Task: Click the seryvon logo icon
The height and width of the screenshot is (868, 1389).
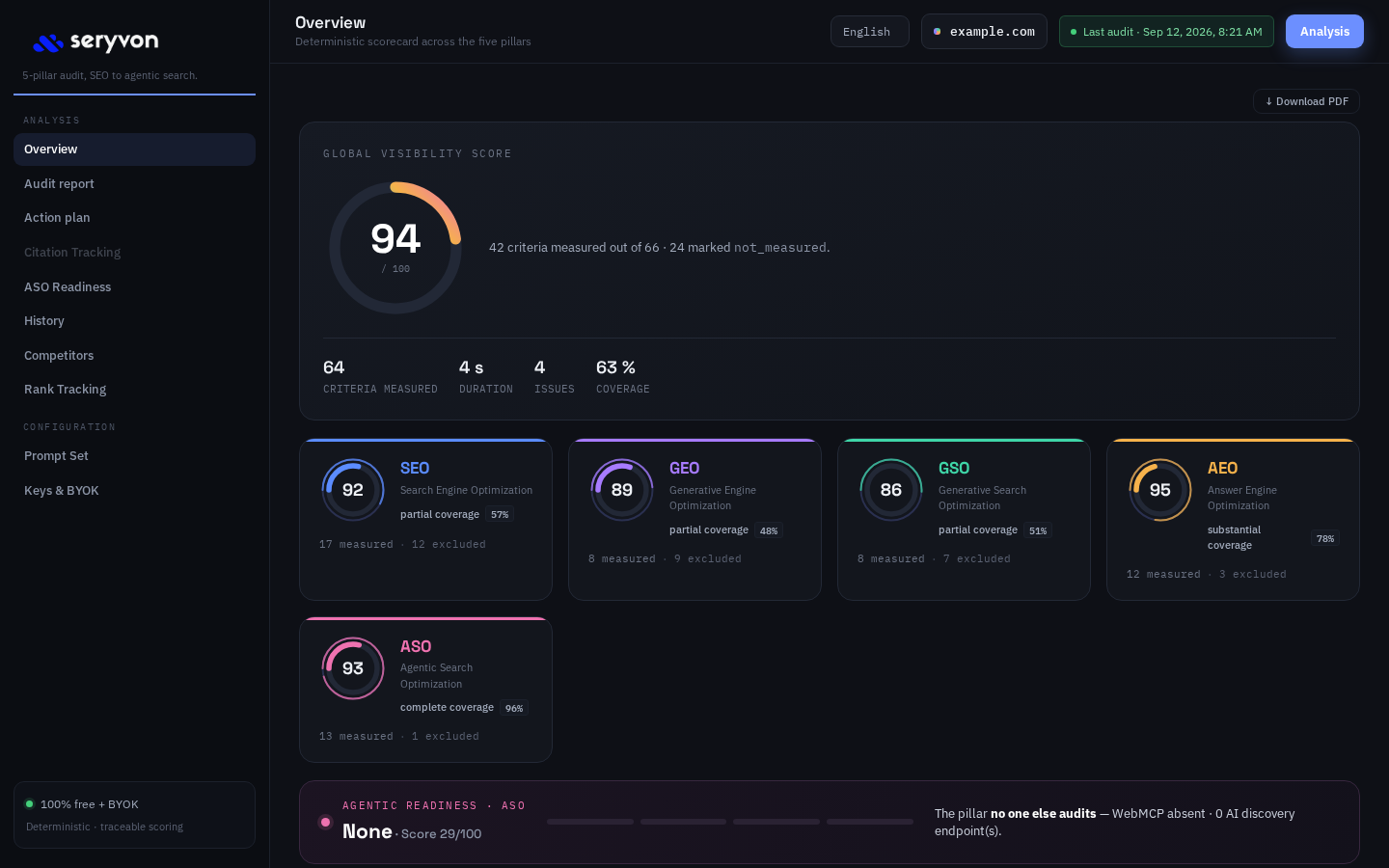Action: (48, 42)
